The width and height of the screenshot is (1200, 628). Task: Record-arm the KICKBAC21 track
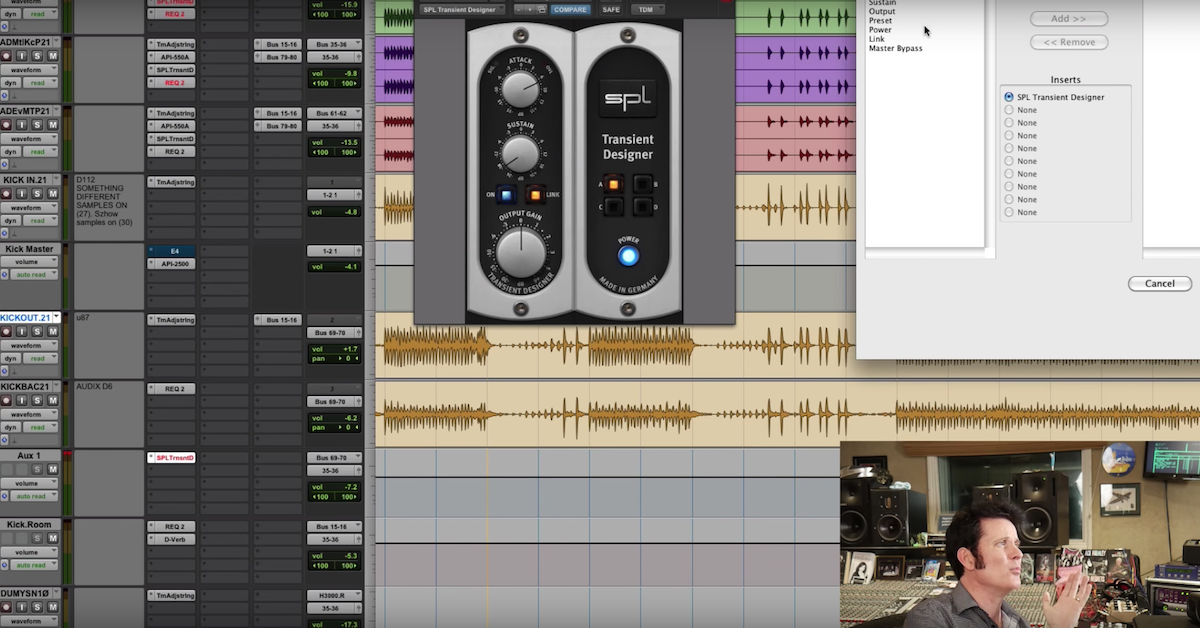tap(6, 400)
